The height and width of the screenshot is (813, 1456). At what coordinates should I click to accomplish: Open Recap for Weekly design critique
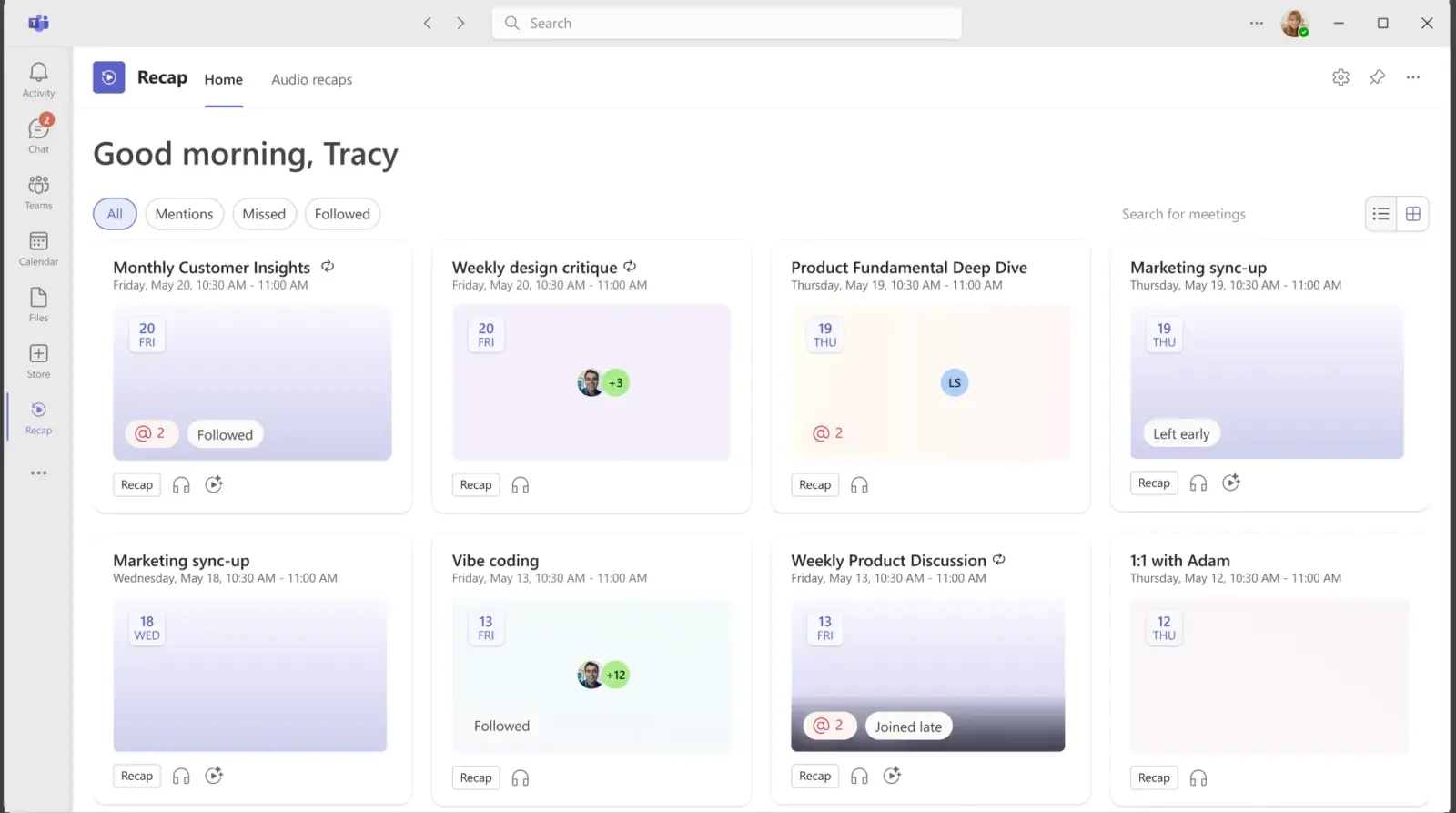[476, 485]
